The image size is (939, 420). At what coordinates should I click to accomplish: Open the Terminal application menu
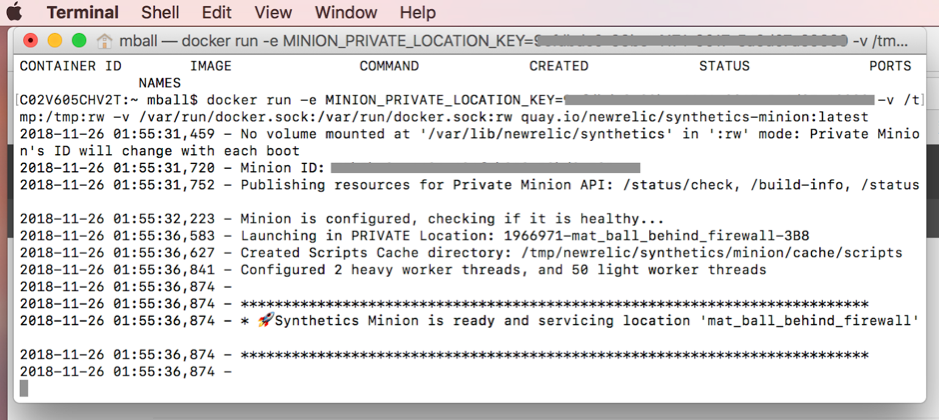pos(82,13)
